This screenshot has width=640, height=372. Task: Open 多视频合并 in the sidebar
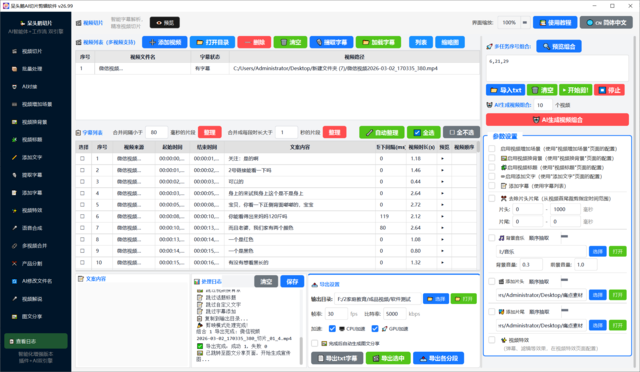pos(35,246)
